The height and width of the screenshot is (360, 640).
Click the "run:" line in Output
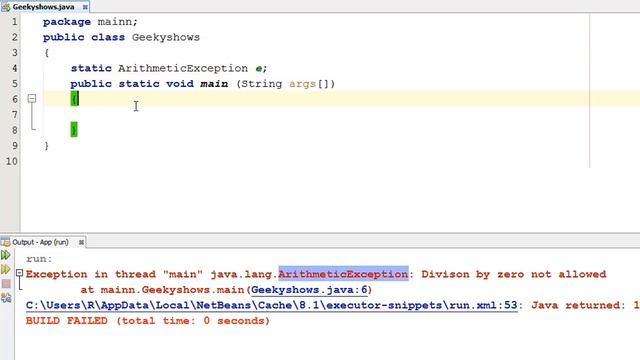click(39, 259)
